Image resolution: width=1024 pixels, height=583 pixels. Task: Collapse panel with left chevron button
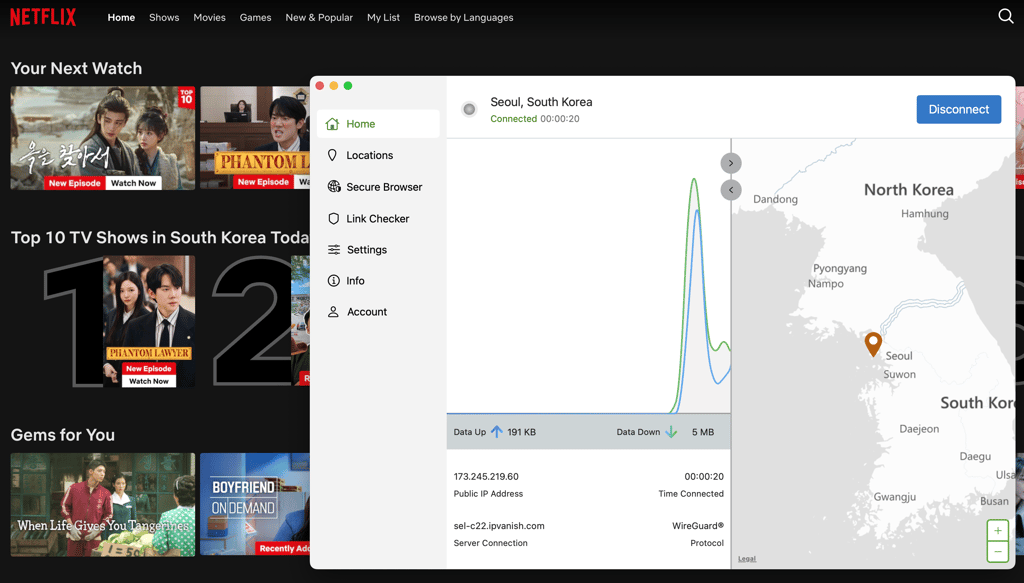coord(731,190)
